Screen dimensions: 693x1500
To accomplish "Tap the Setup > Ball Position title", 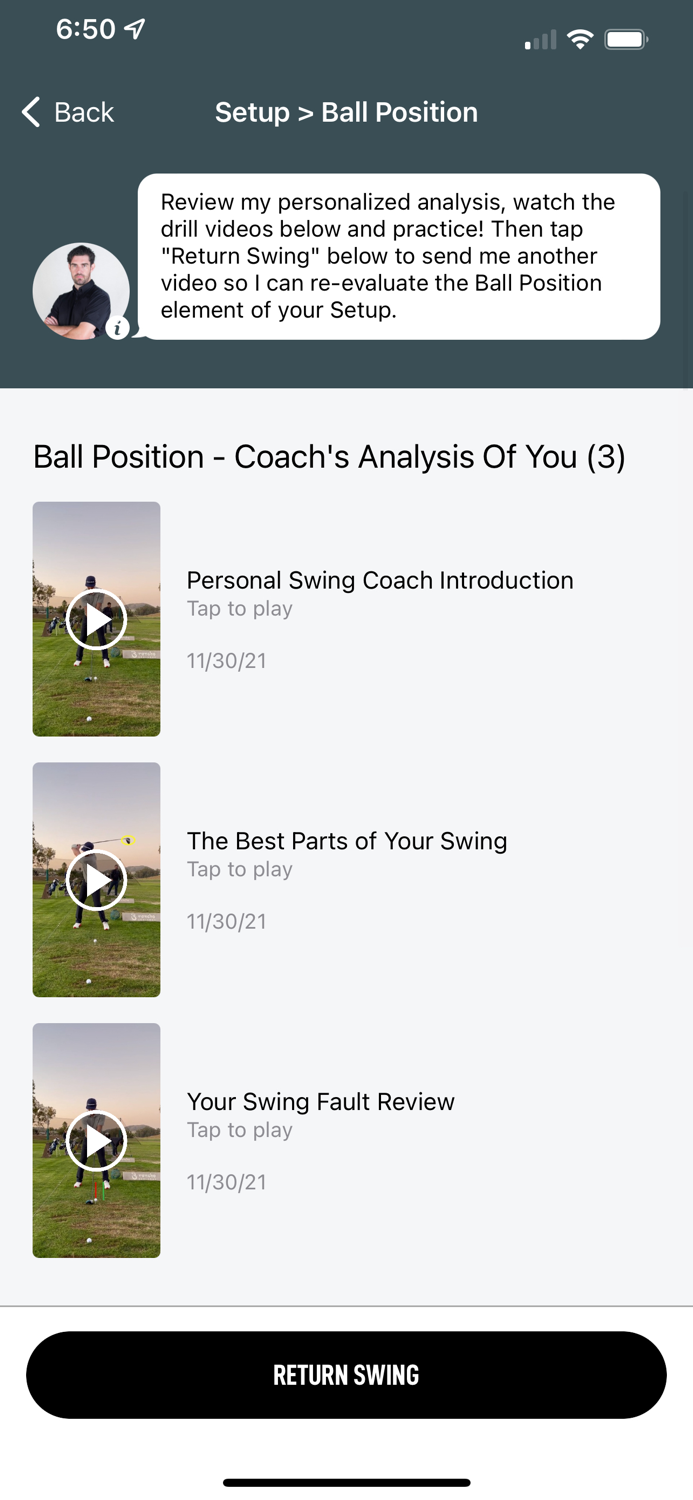I will click(346, 112).
